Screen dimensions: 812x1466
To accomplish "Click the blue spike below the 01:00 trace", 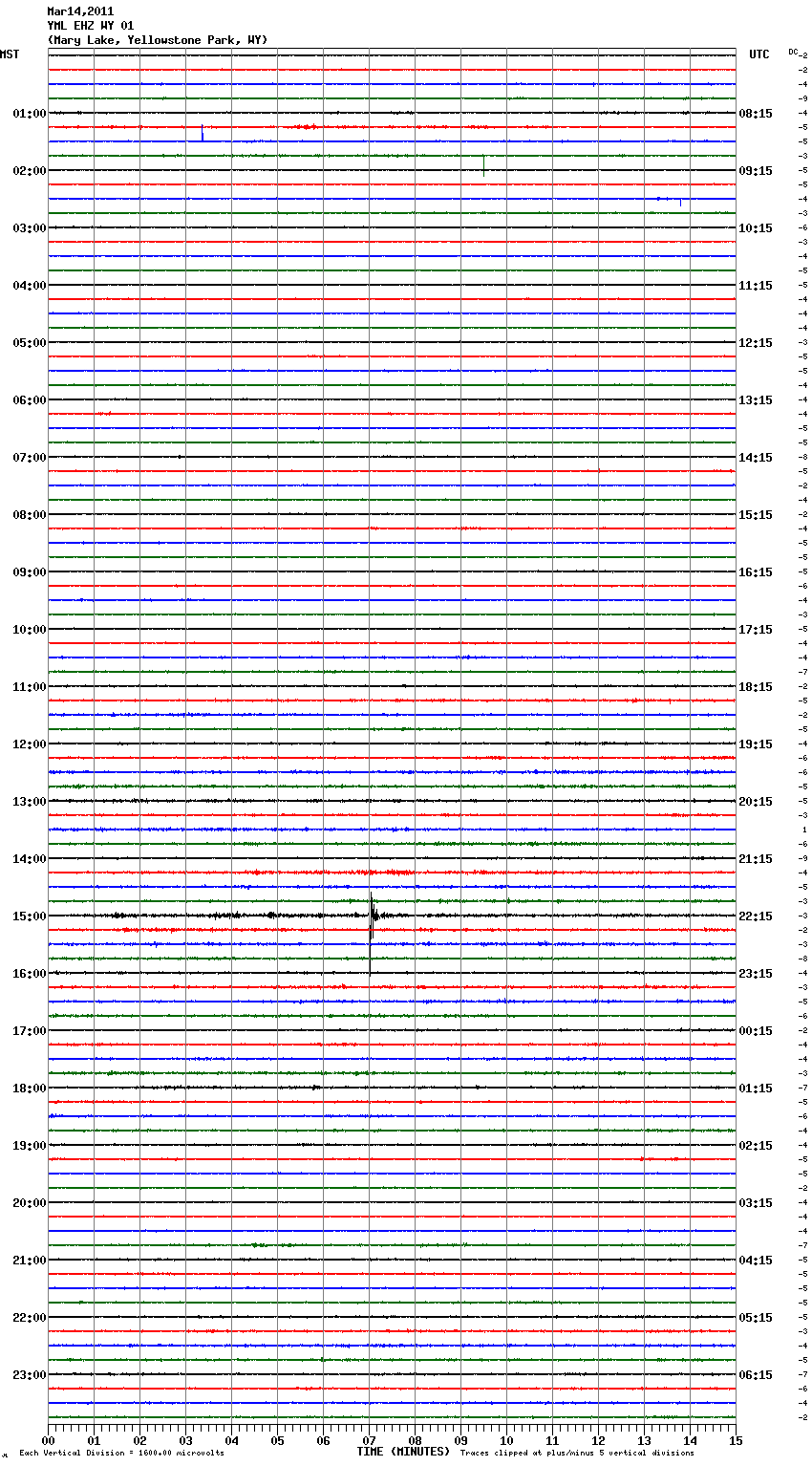I will coord(203,134).
